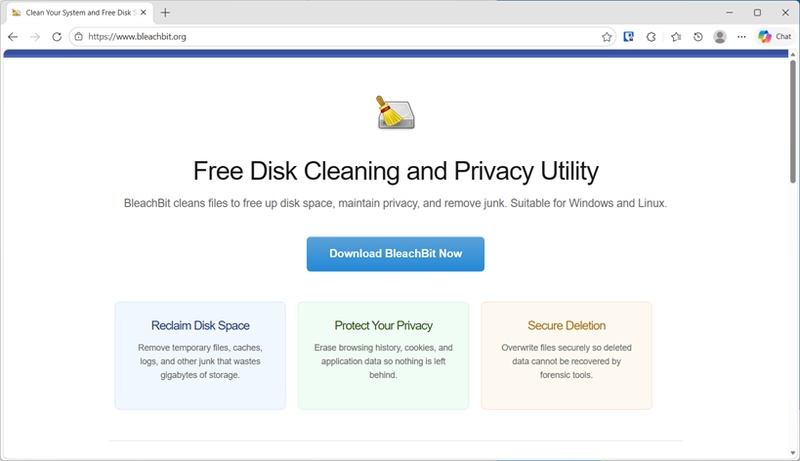Close the Clean Your System tab

(142, 12)
